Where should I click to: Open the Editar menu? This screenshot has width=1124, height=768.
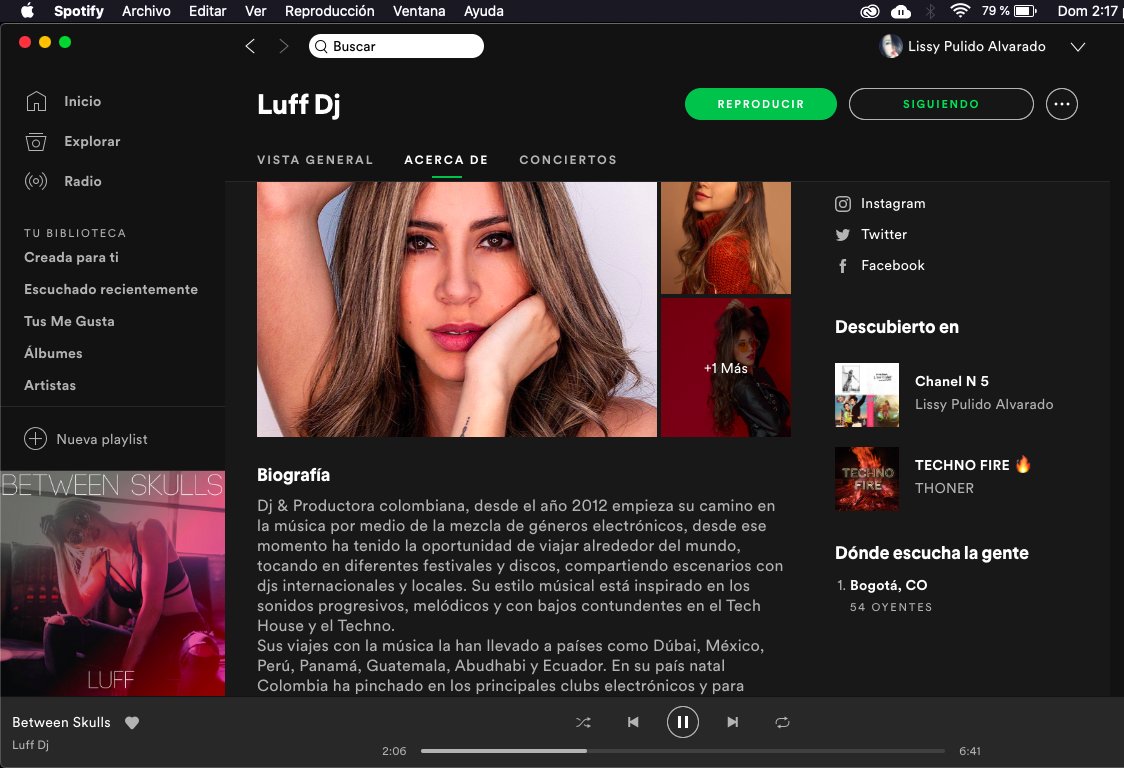[207, 11]
